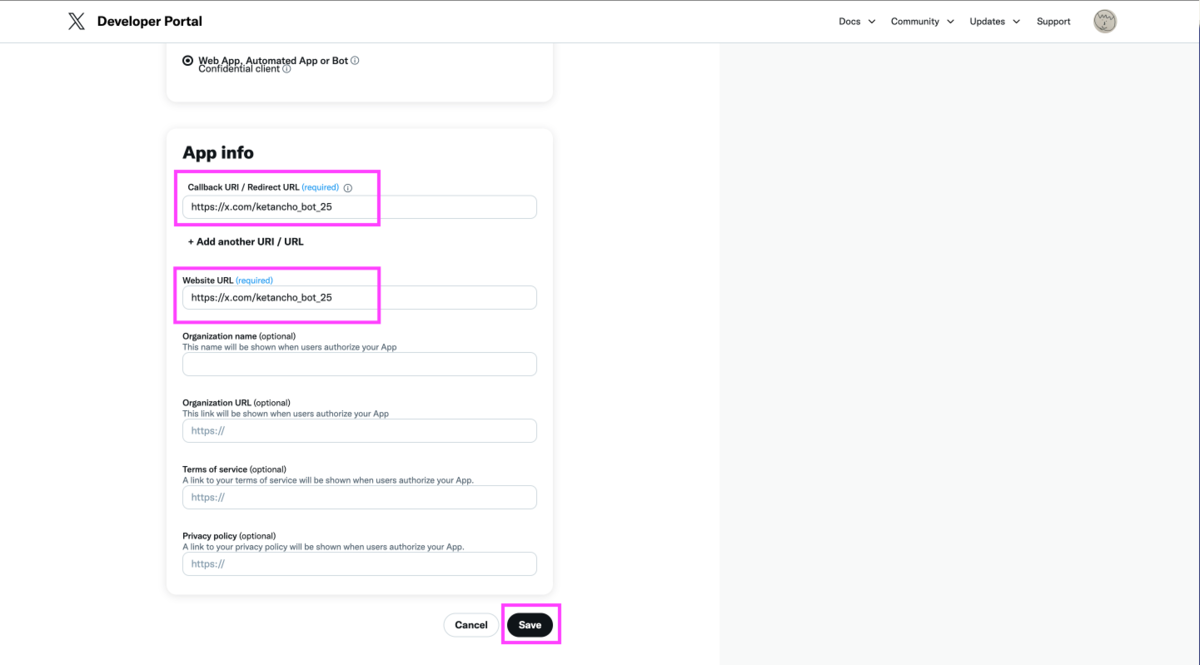Focus the Privacy policy field
1200x665 pixels.
(x=359, y=563)
